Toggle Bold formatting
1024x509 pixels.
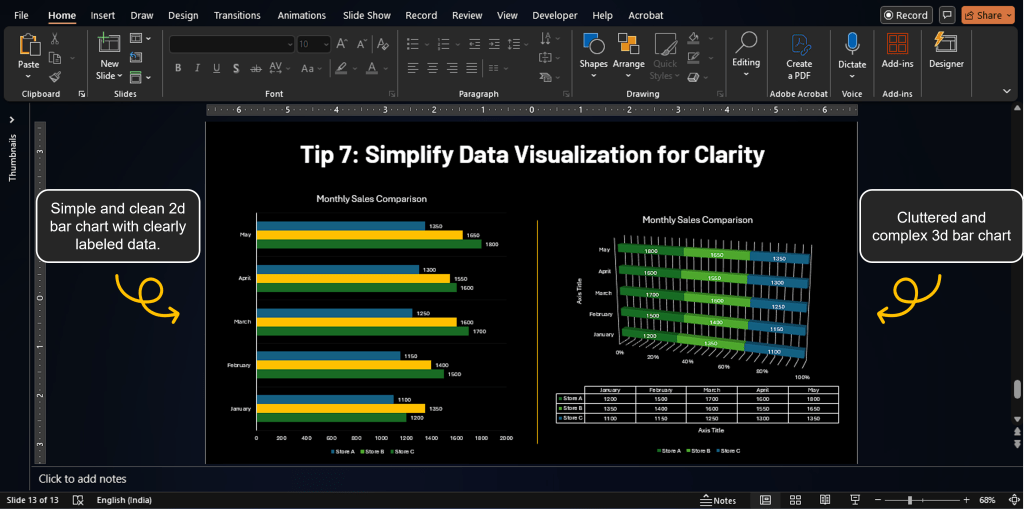[178, 68]
